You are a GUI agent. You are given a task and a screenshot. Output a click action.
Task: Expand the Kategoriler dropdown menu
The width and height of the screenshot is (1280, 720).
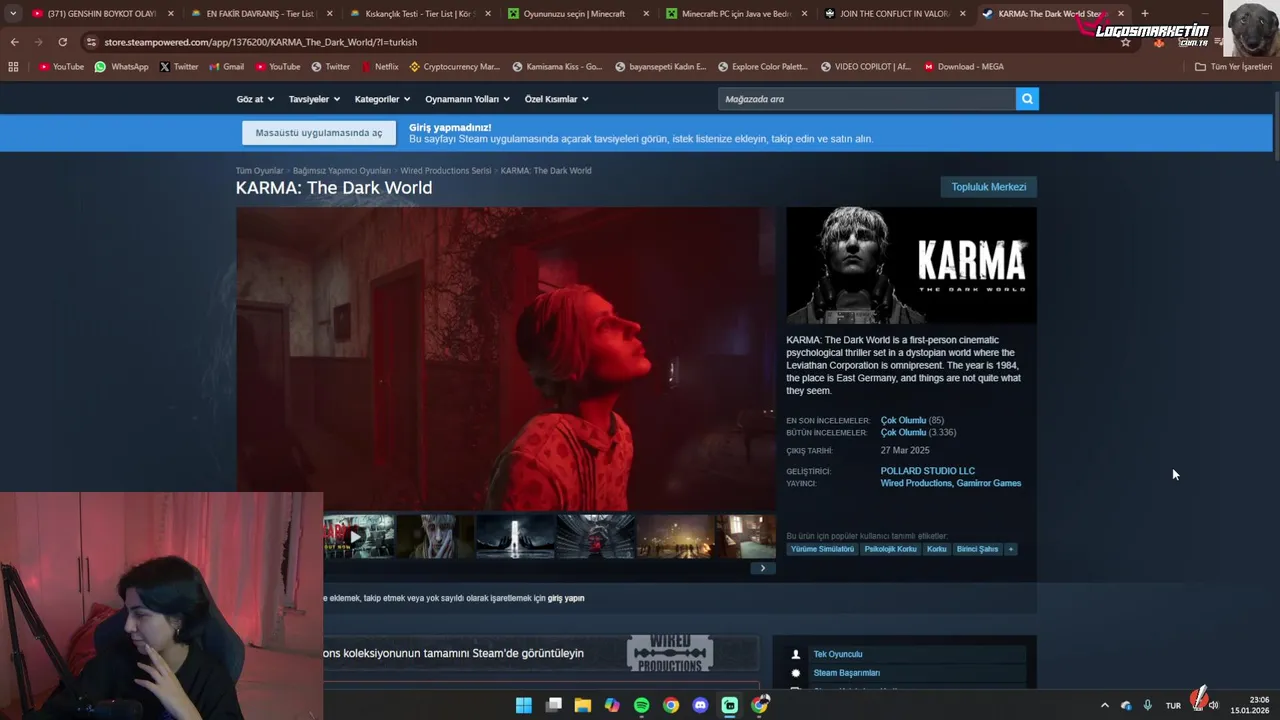point(382,99)
